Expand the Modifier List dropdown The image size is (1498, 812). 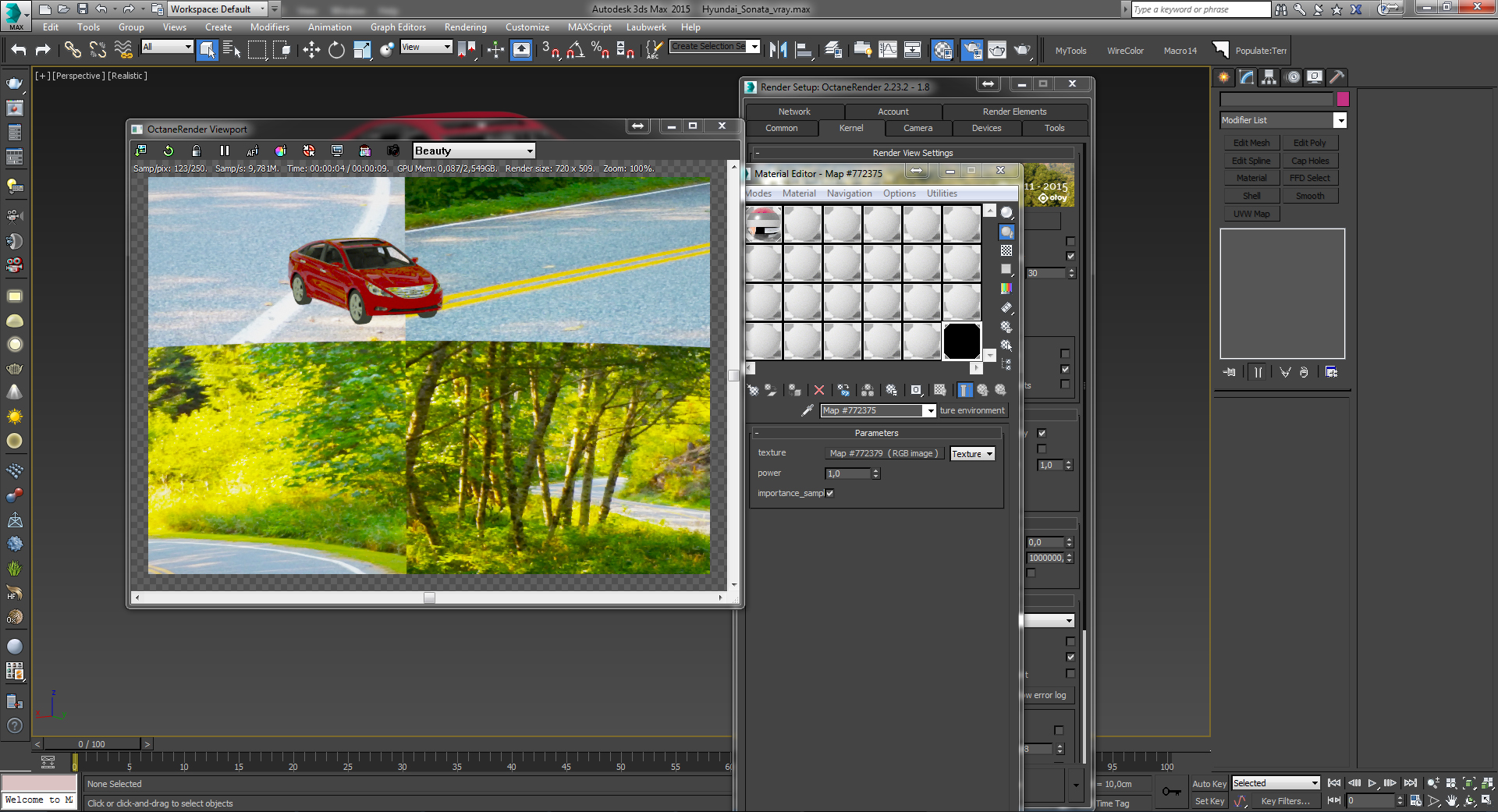(1283, 120)
